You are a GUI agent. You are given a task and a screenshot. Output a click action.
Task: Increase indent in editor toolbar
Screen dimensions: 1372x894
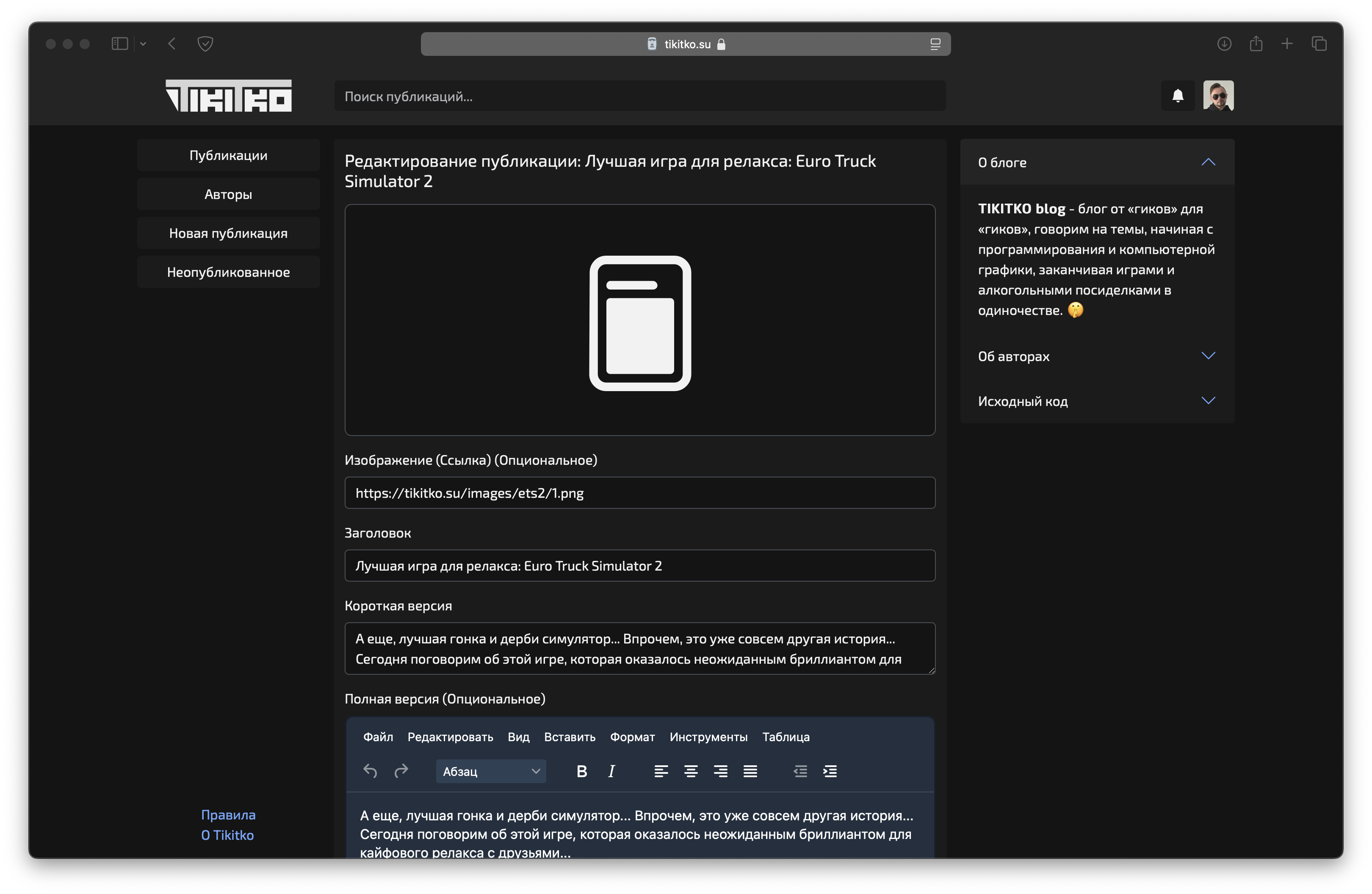coord(830,771)
